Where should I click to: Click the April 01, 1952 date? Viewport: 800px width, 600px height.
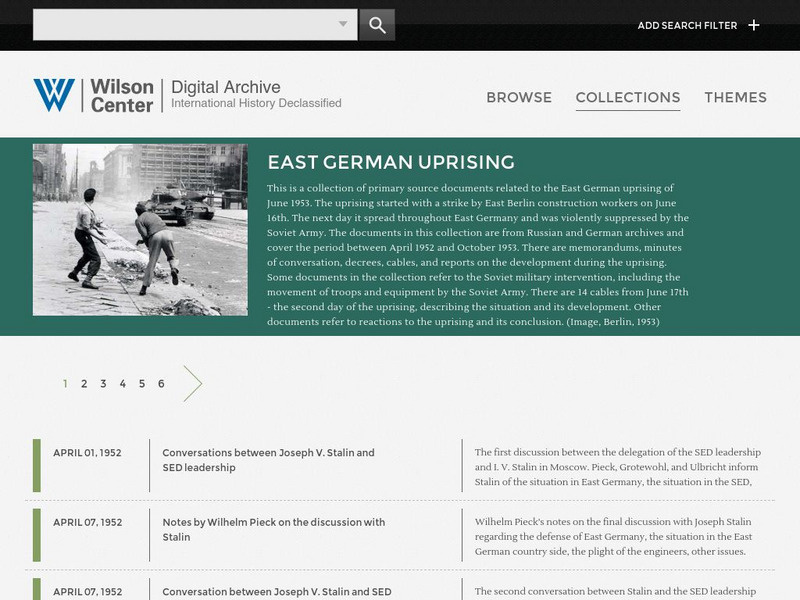[x=87, y=453]
